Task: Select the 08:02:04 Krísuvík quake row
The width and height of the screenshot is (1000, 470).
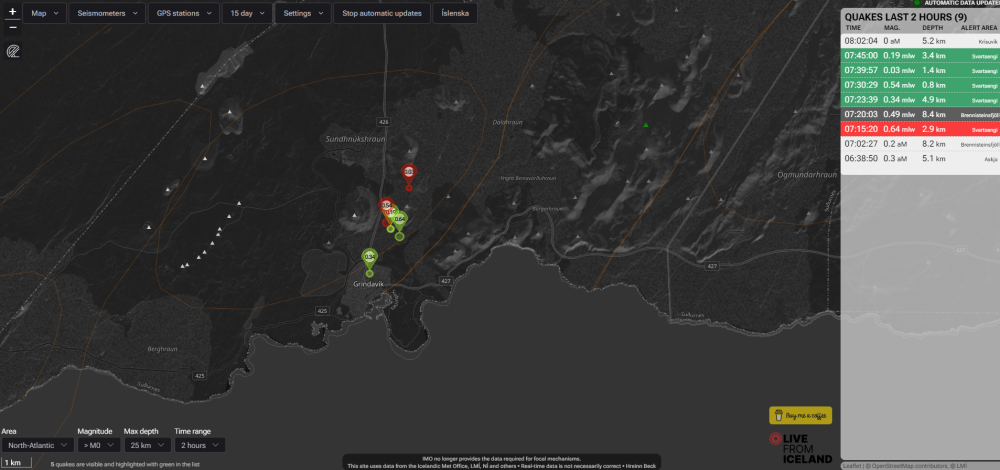Action: pyautogui.click(x=919, y=41)
